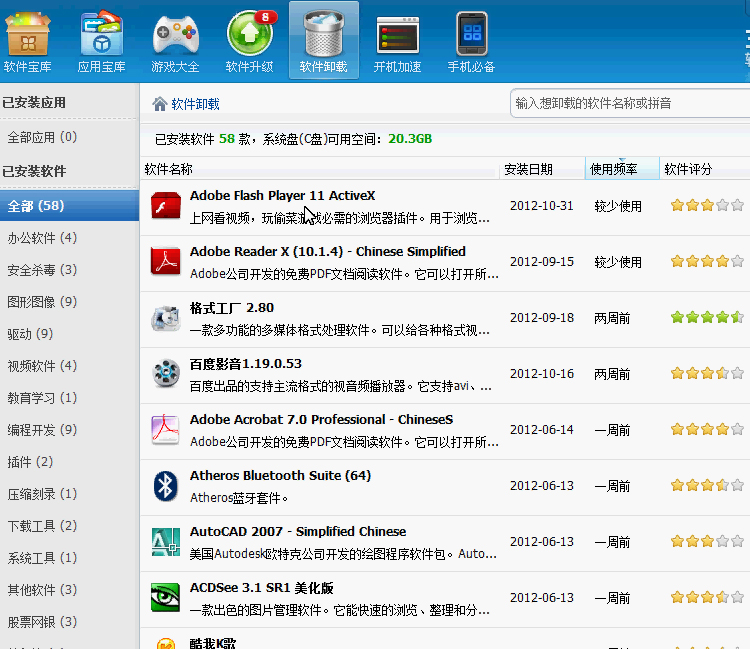Click install date 2012-10-31
The height and width of the screenshot is (649, 750).
tap(541, 206)
